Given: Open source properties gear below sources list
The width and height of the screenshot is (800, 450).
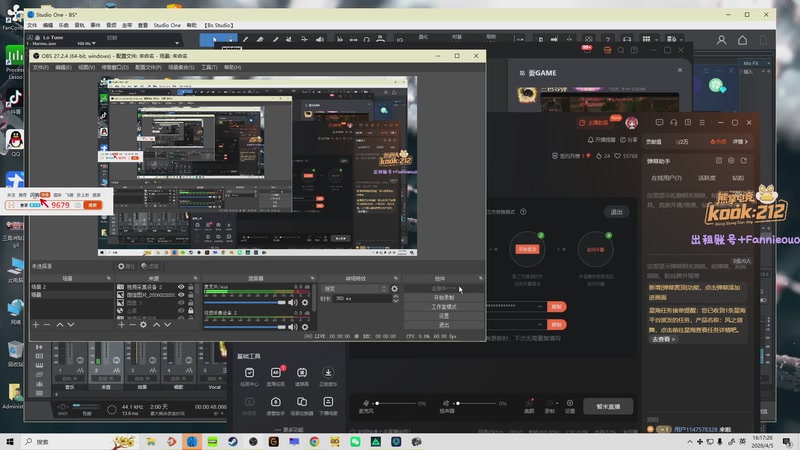Looking at the screenshot, I should 143,324.
